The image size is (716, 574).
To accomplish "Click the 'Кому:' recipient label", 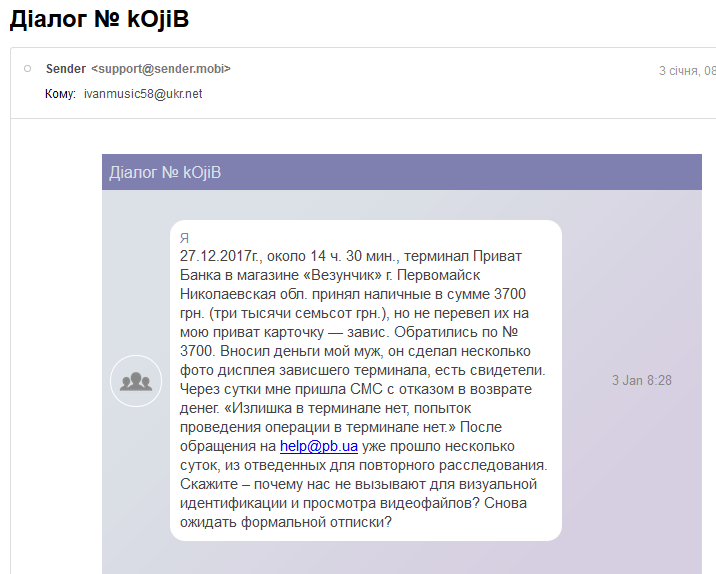I will [x=60, y=94].
